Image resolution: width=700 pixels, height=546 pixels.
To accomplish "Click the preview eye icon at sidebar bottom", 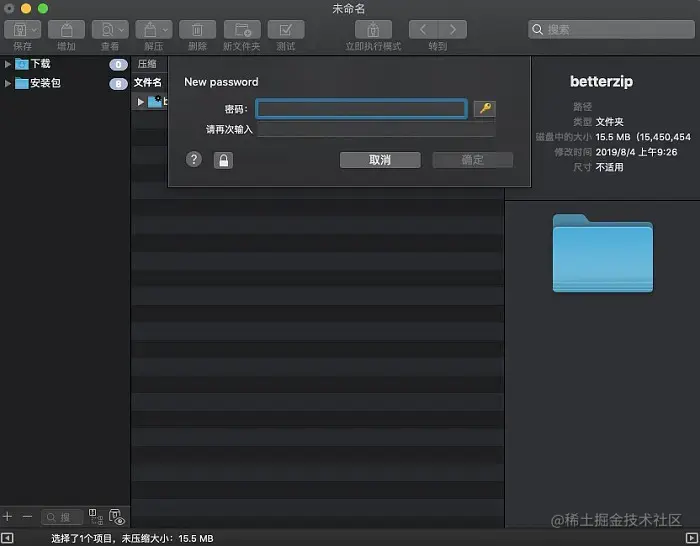I will (117, 517).
